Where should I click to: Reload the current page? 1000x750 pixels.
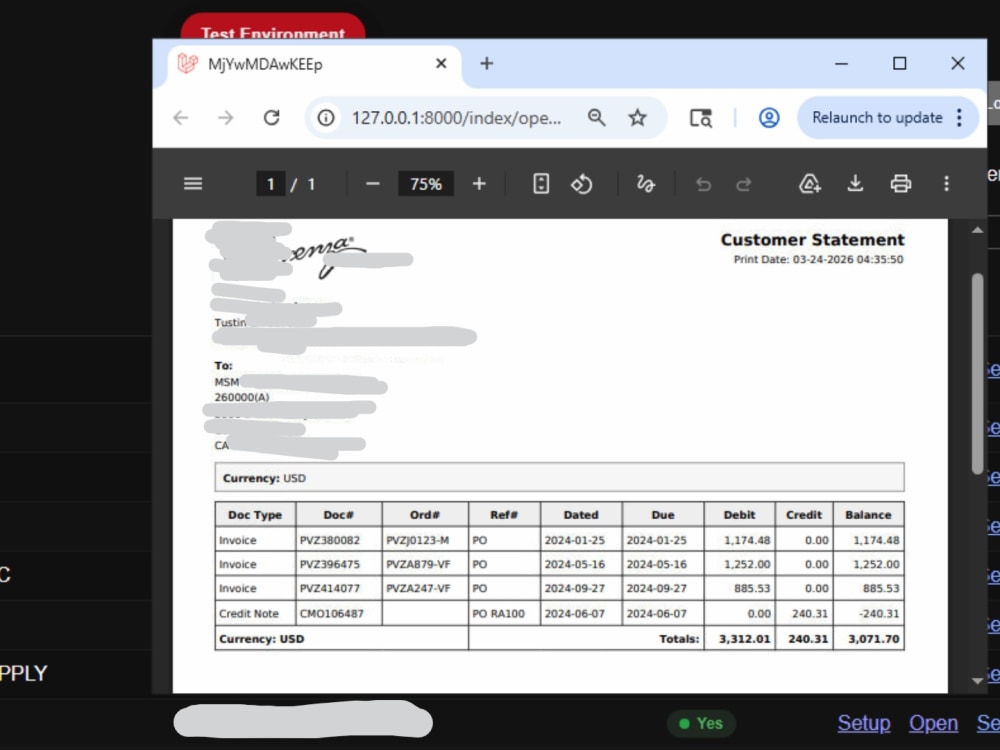[x=272, y=118]
